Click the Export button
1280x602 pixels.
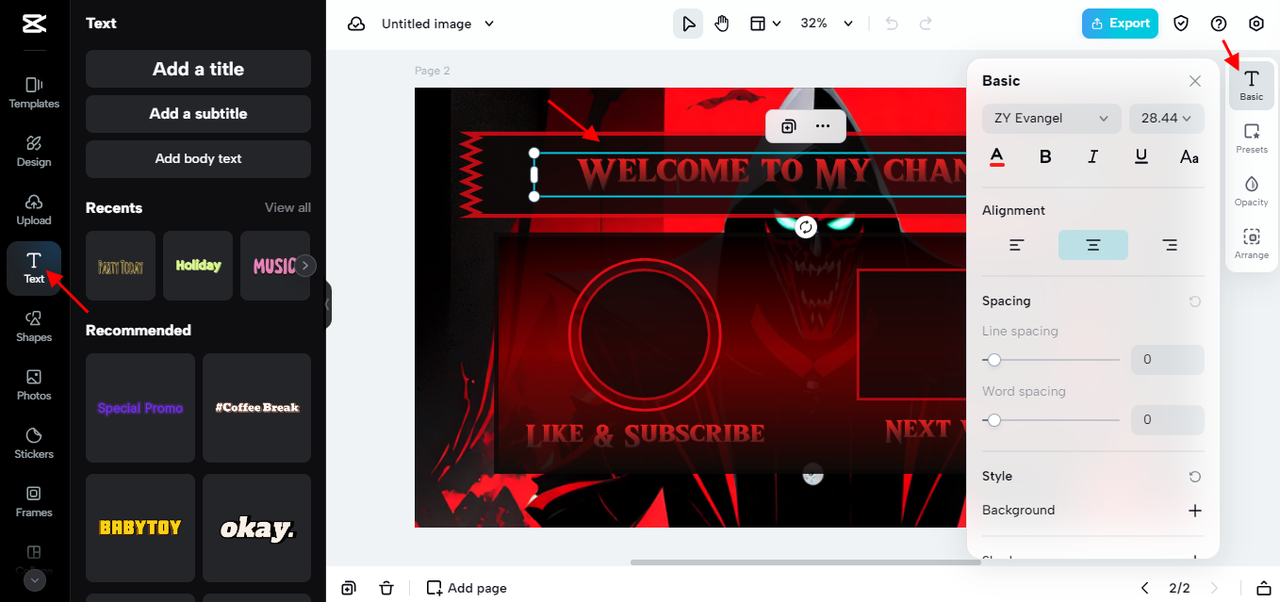point(1120,24)
